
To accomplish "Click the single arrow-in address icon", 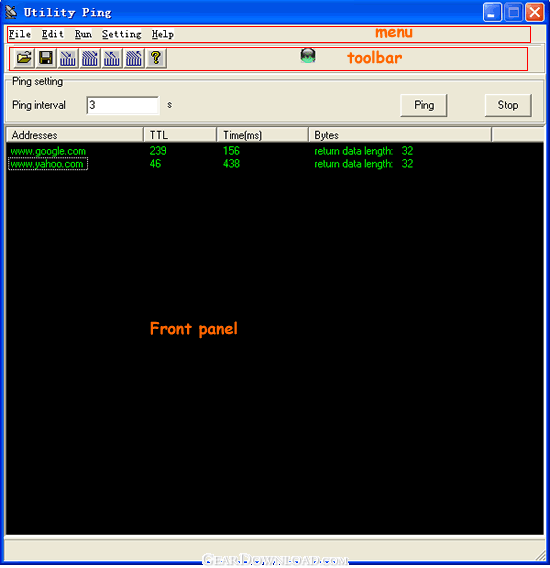I will [68, 58].
